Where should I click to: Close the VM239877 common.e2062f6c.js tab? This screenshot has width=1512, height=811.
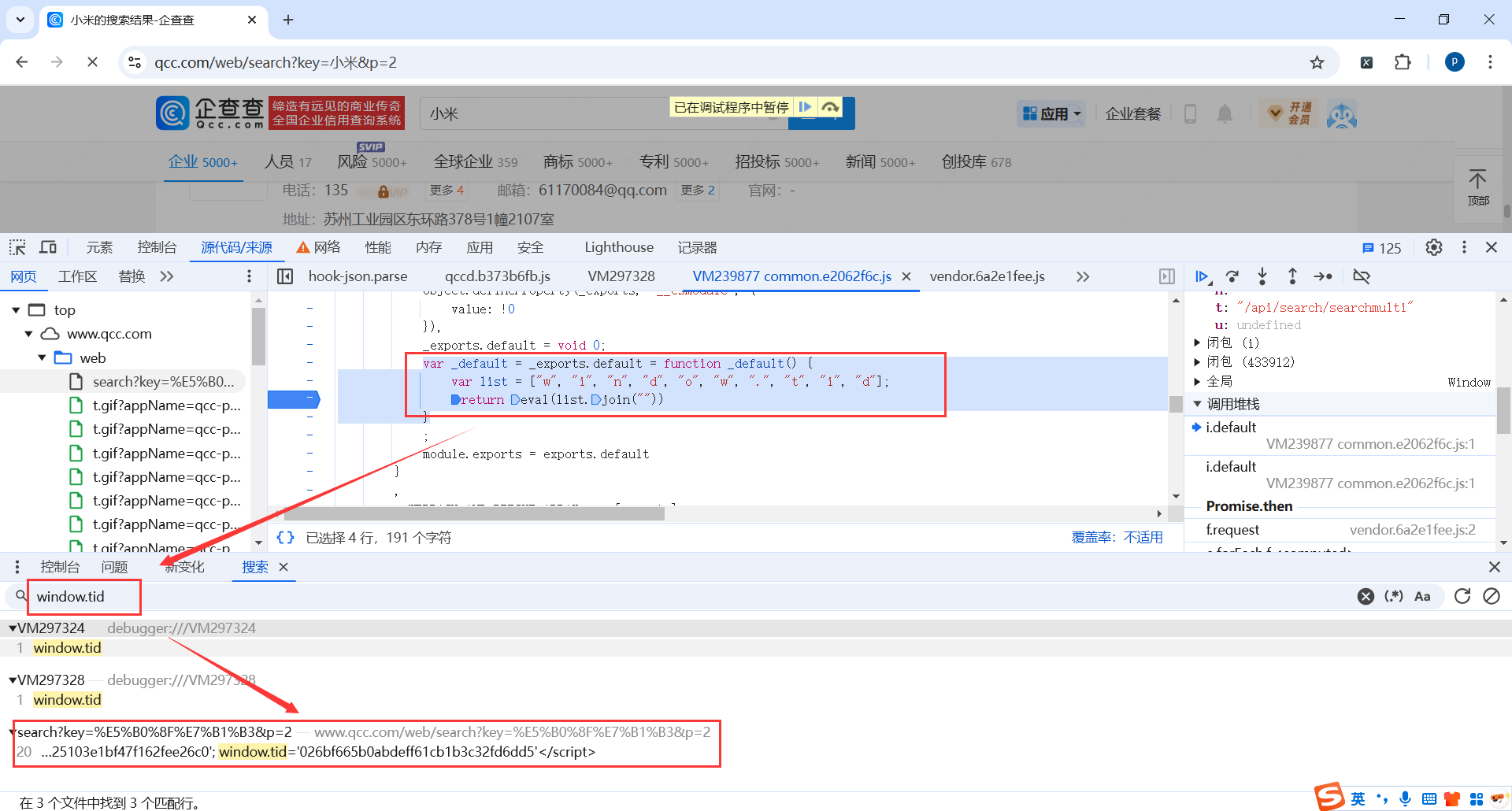pos(906,276)
